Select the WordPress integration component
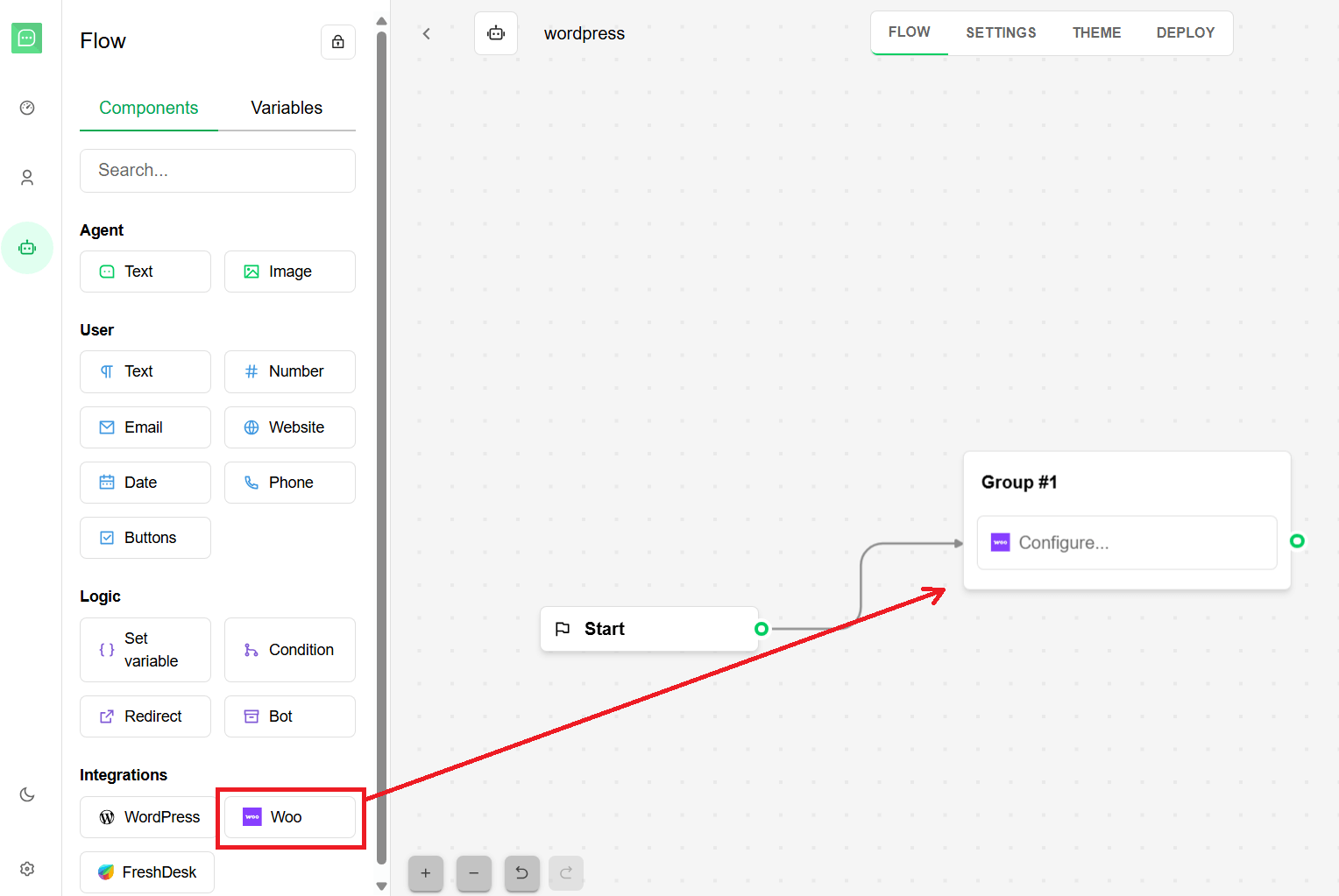Screen dimensions: 1339x896 (145, 816)
